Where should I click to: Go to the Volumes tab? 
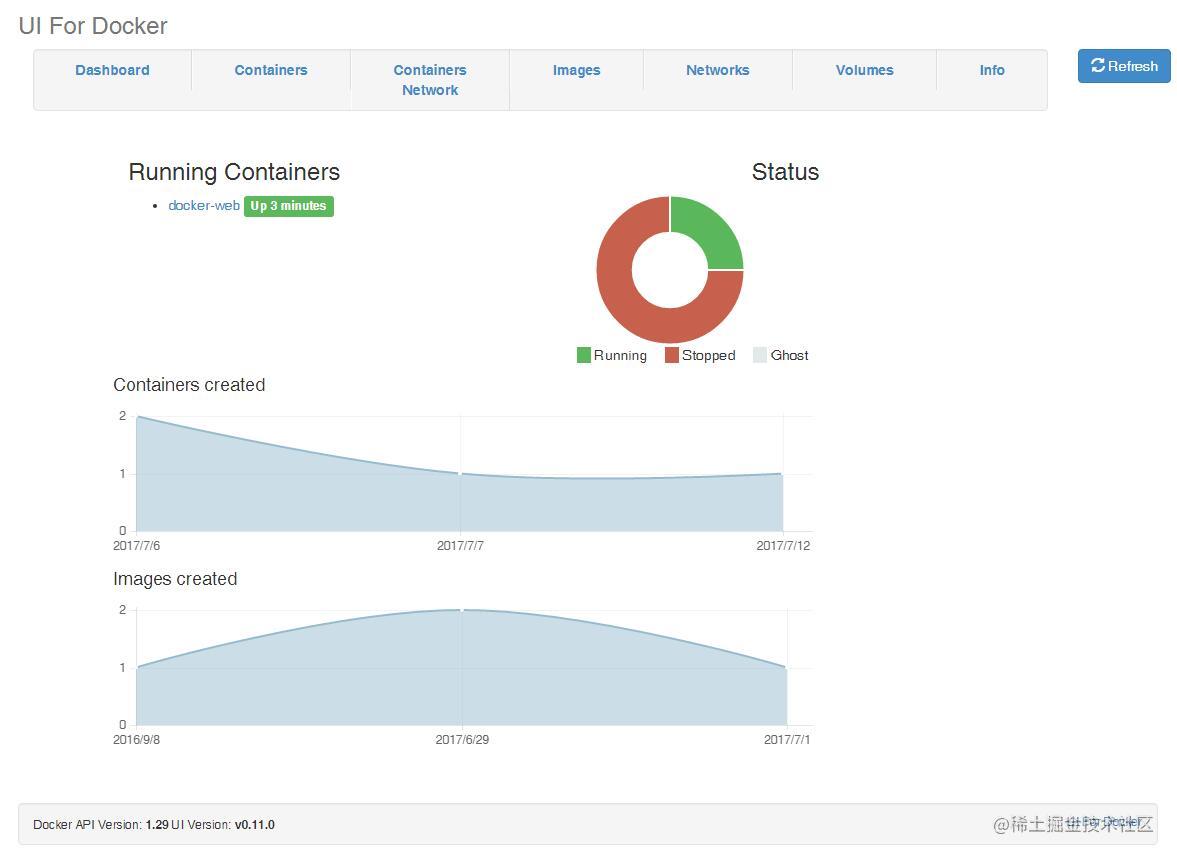[x=864, y=70]
